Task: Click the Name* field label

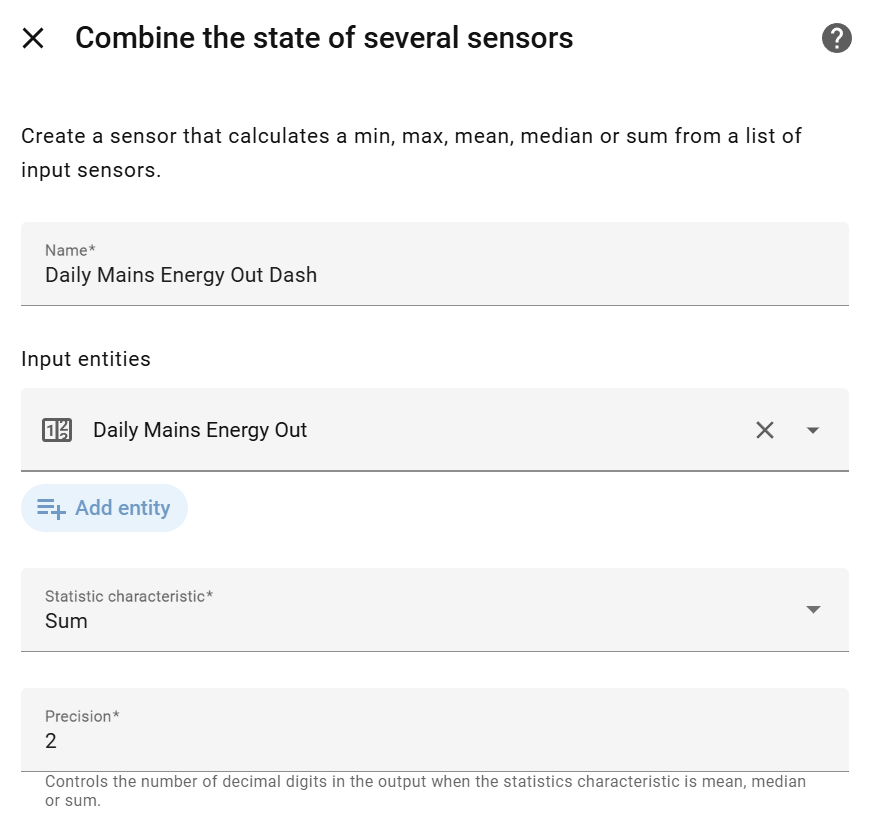Action: (x=70, y=250)
